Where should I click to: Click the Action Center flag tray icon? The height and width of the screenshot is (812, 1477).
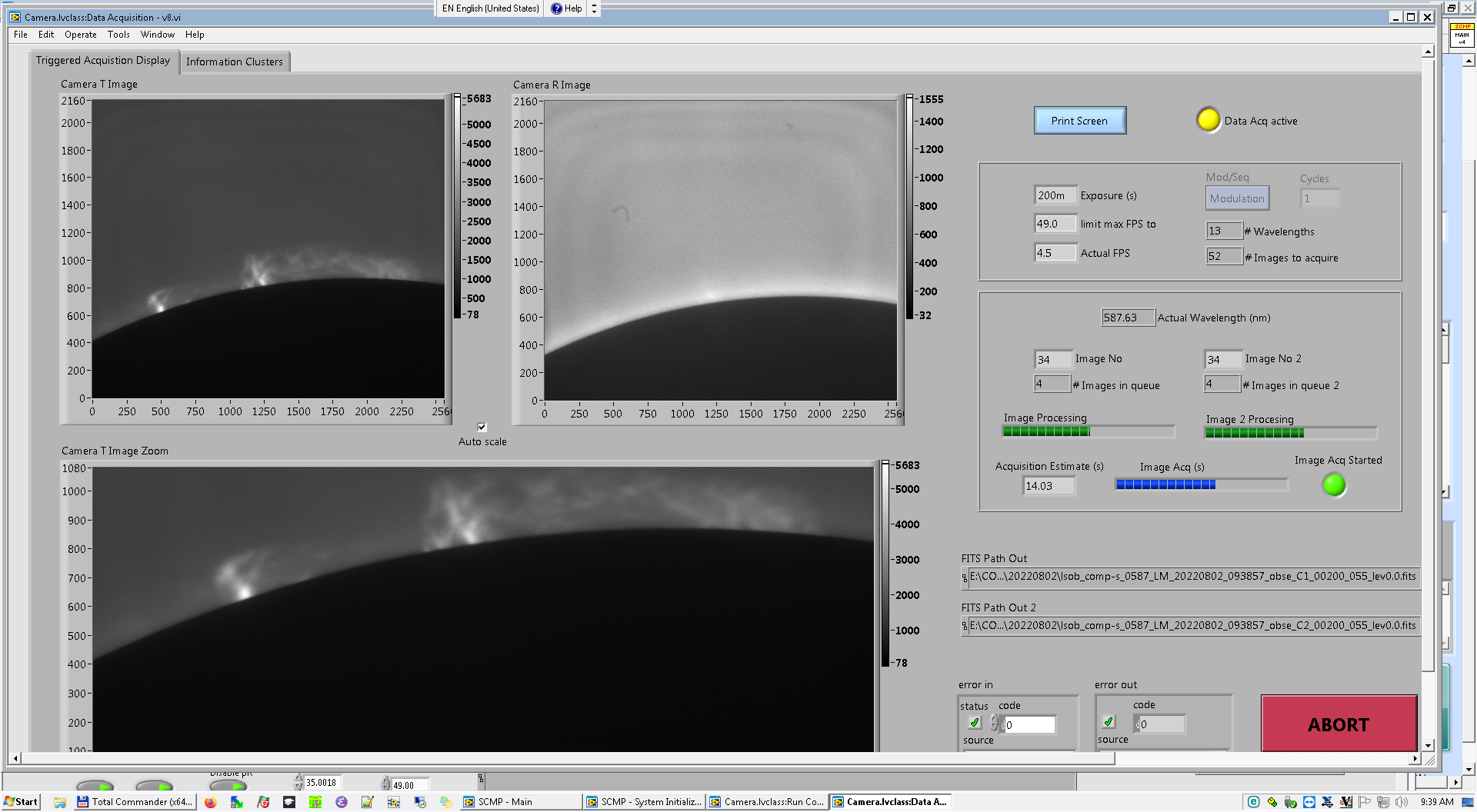(x=1365, y=802)
